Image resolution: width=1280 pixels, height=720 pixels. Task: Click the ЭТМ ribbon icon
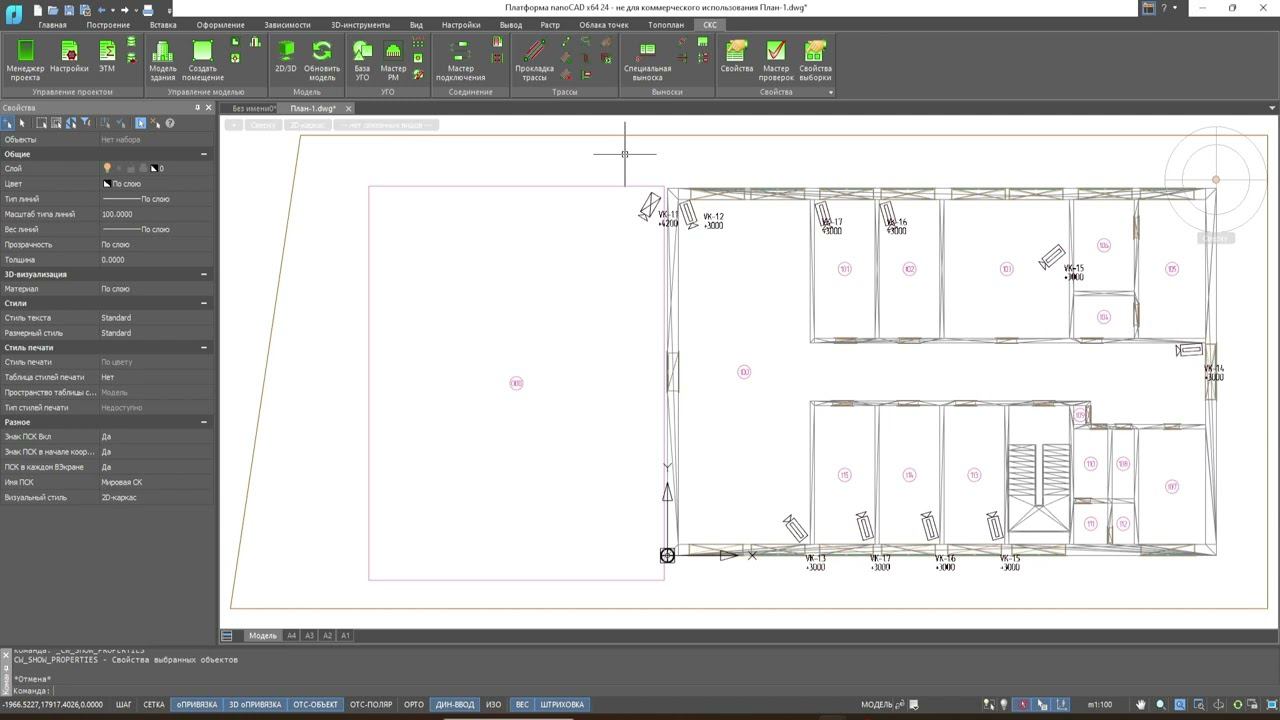[x=106, y=56]
